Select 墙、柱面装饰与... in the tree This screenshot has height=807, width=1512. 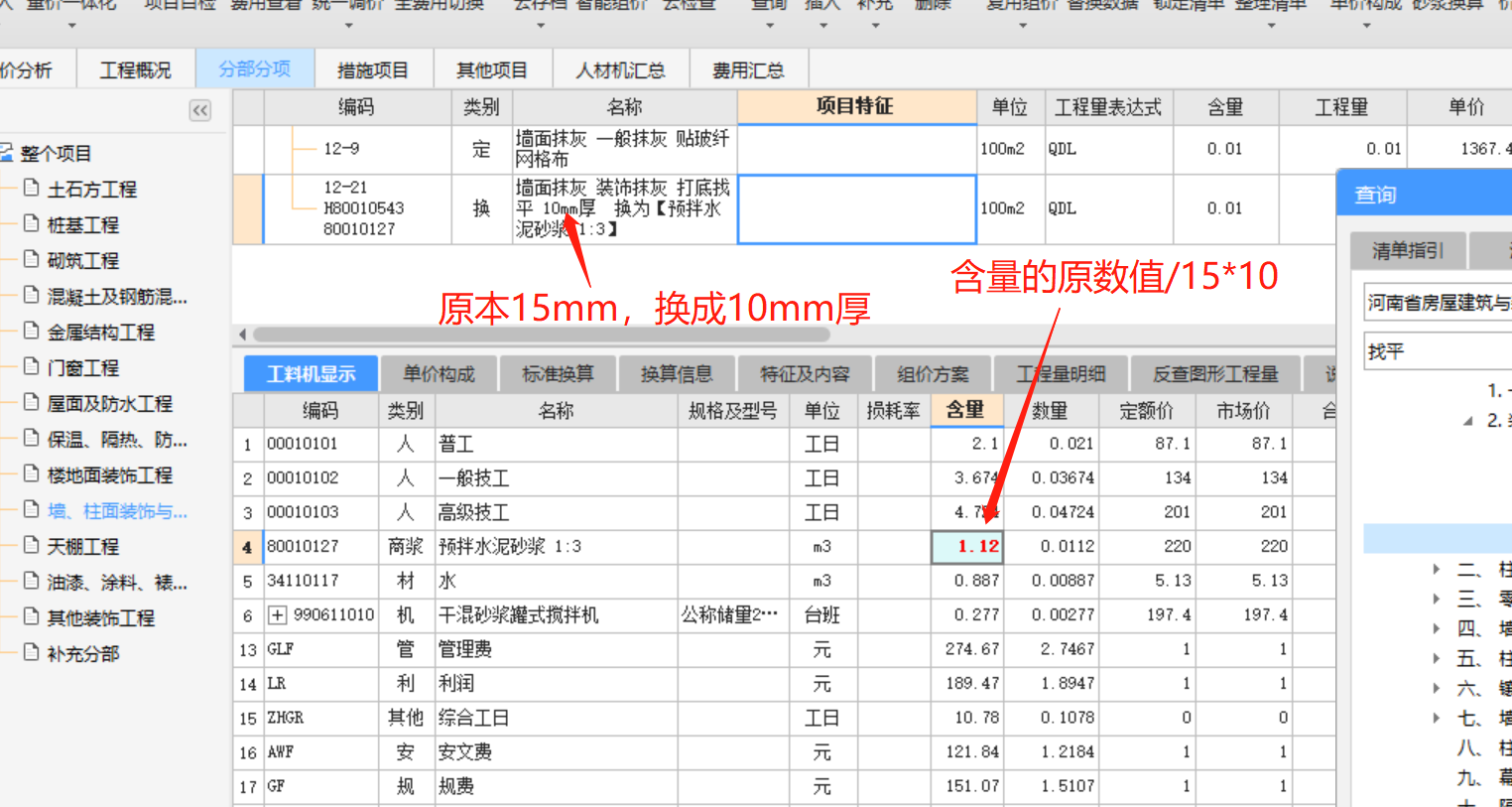117,510
